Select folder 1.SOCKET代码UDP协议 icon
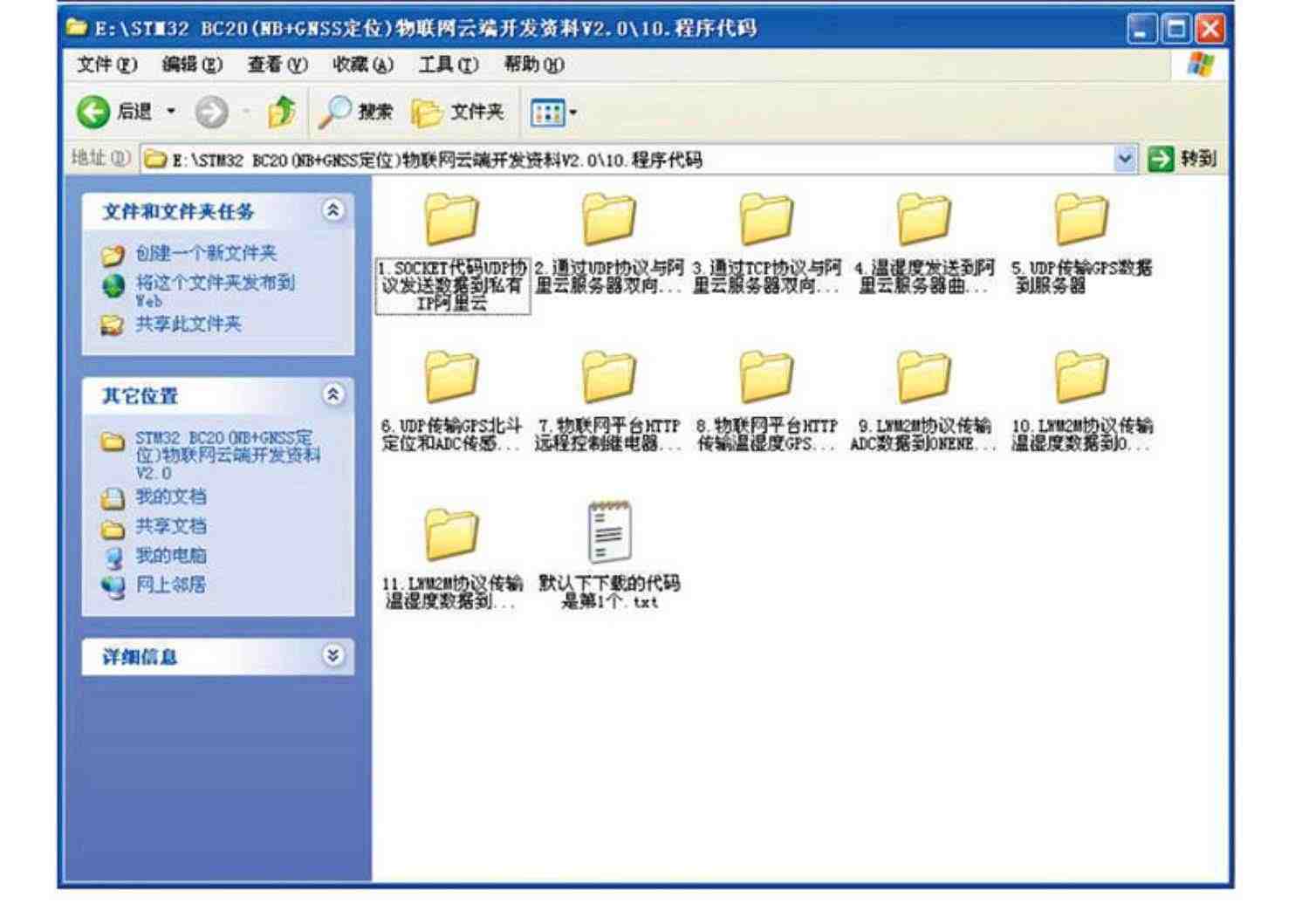This screenshot has width=1309, height=924. (452, 218)
